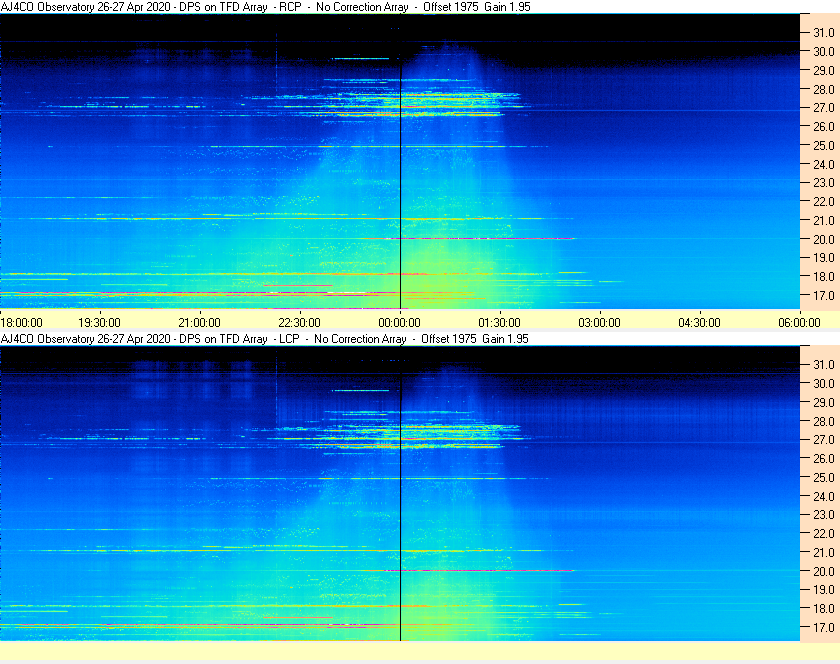The height and width of the screenshot is (664, 840).
Task: Click the 23.0 frequency label in LCP panel
Action: [x=824, y=514]
